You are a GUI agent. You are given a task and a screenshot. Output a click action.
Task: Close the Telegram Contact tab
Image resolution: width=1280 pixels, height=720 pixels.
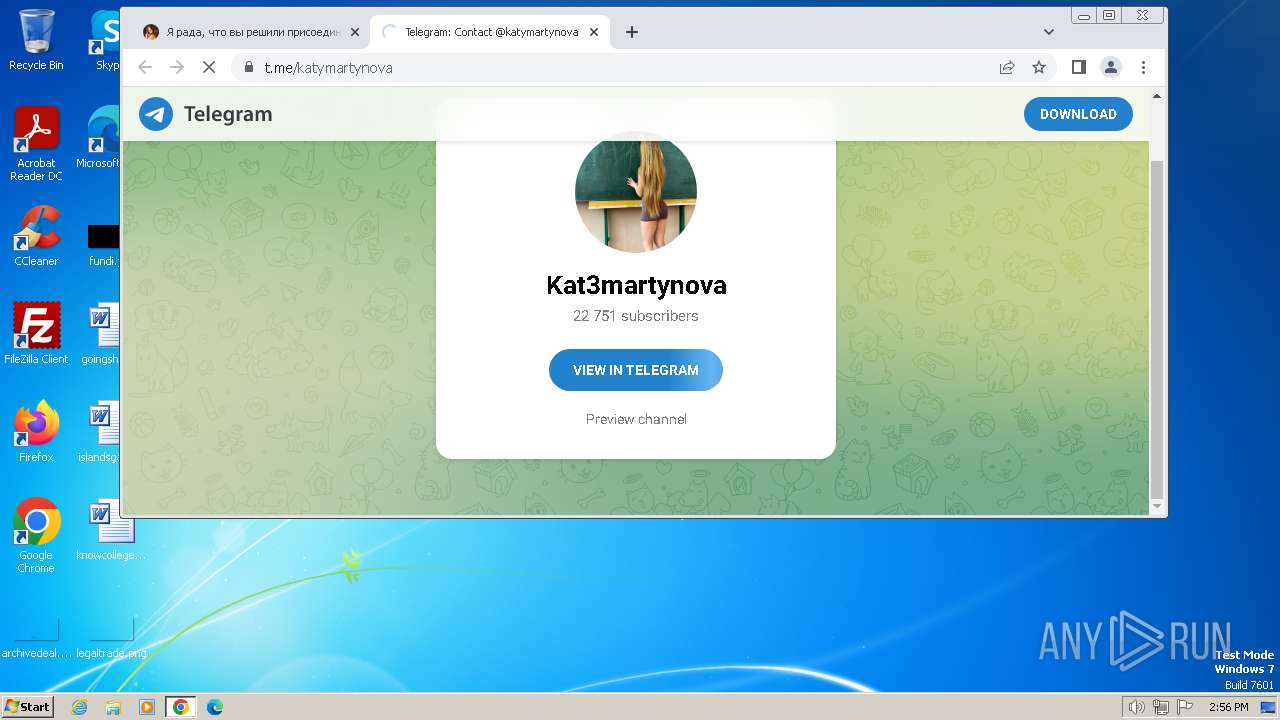click(594, 32)
